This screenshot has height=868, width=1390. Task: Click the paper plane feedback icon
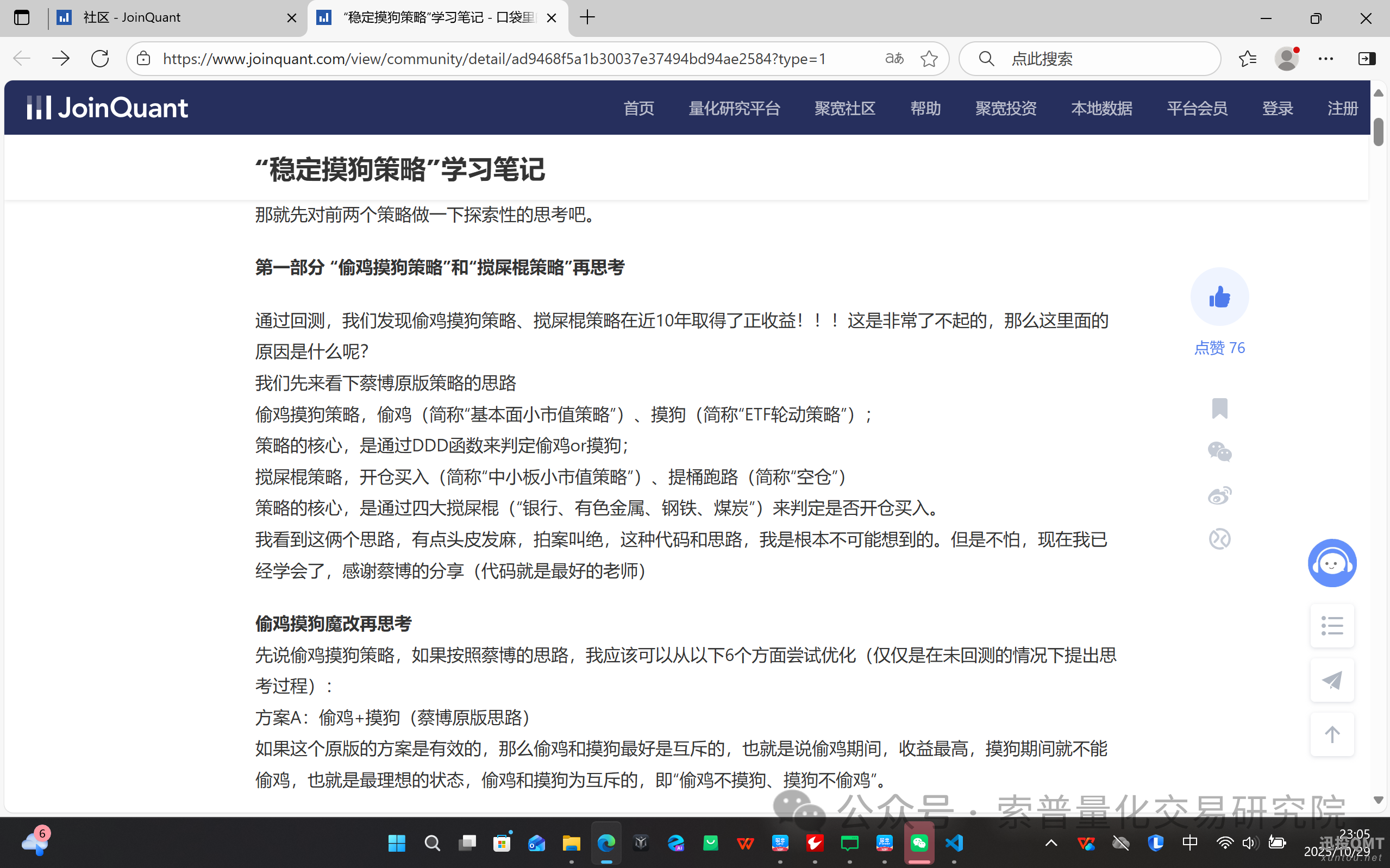[1332, 680]
